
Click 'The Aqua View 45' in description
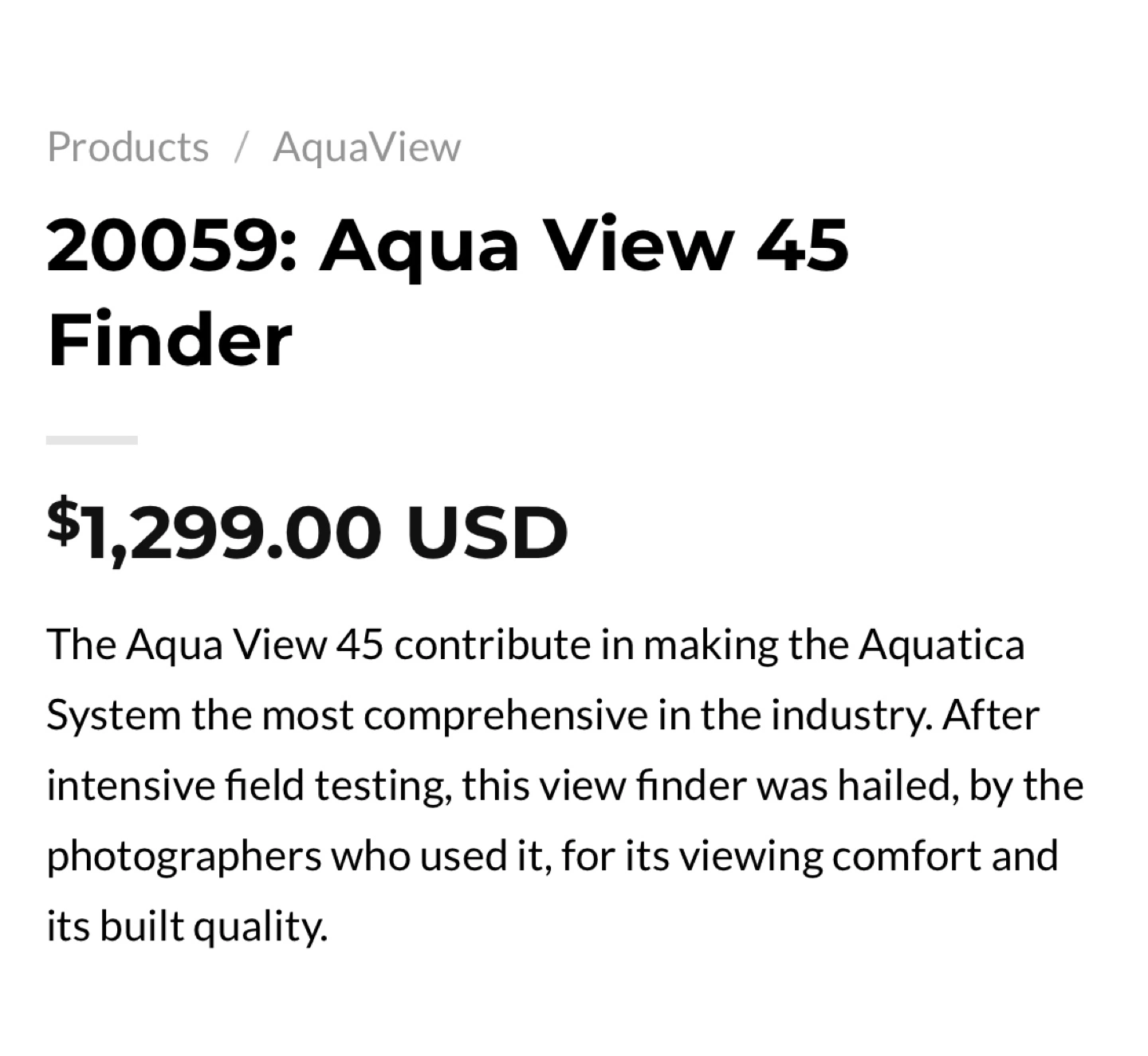(x=215, y=644)
